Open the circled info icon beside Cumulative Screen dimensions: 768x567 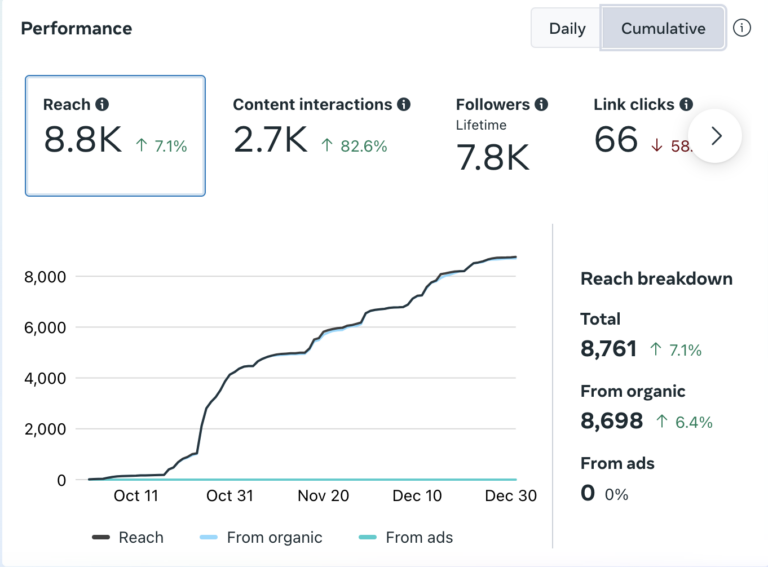742,28
